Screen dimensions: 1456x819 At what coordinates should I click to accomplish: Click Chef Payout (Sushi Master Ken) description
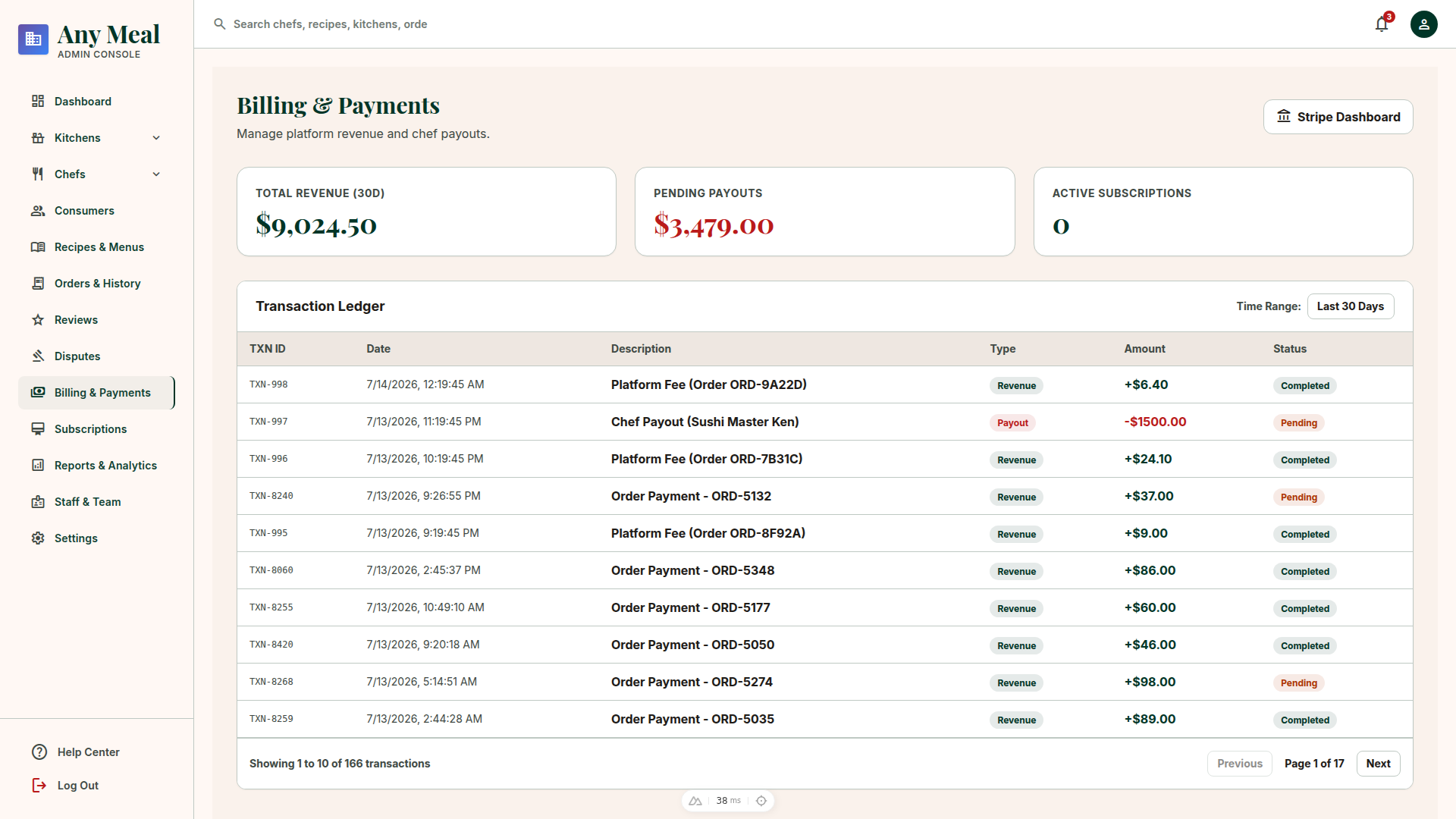coord(704,422)
